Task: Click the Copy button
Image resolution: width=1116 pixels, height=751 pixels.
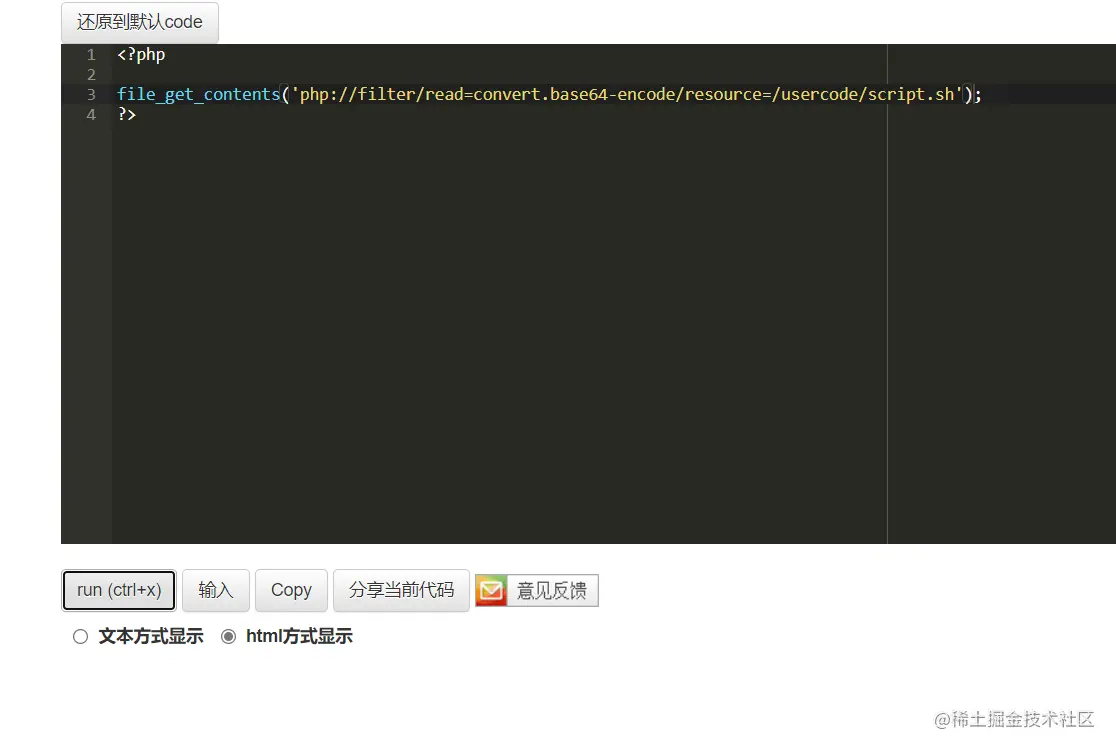Action: [x=291, y=590]
